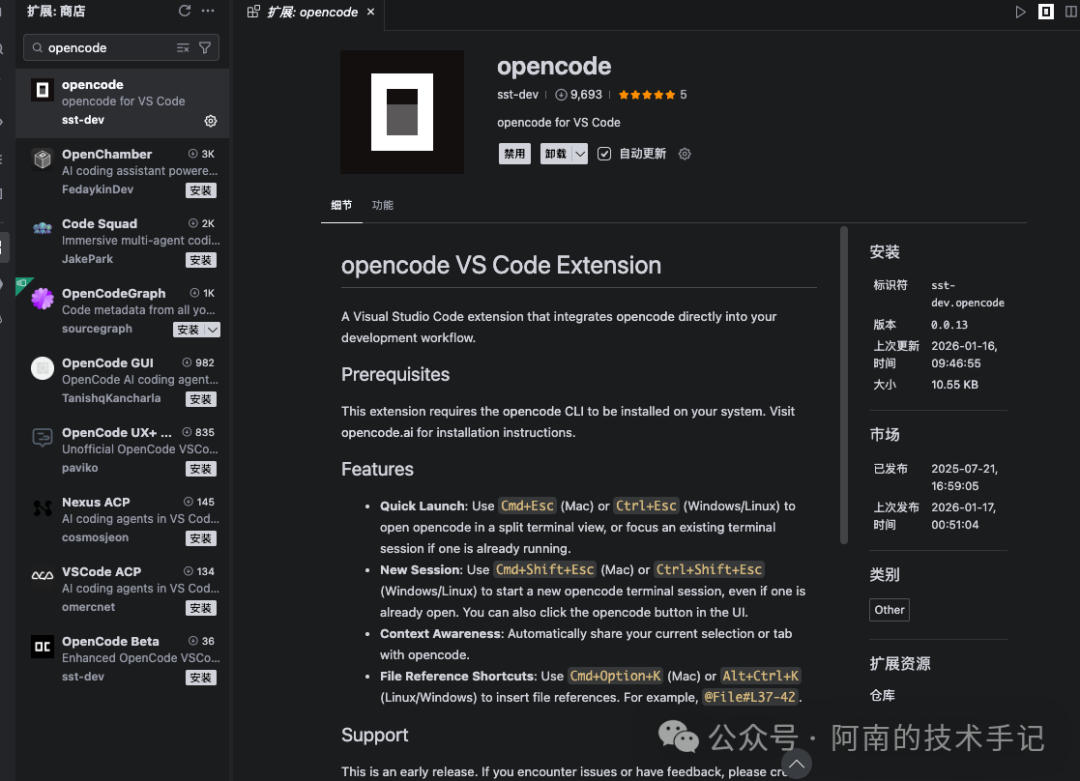
Task: Expand the OpenCodeGraph 安装 dropdown arrow
Action: [210, 328]
